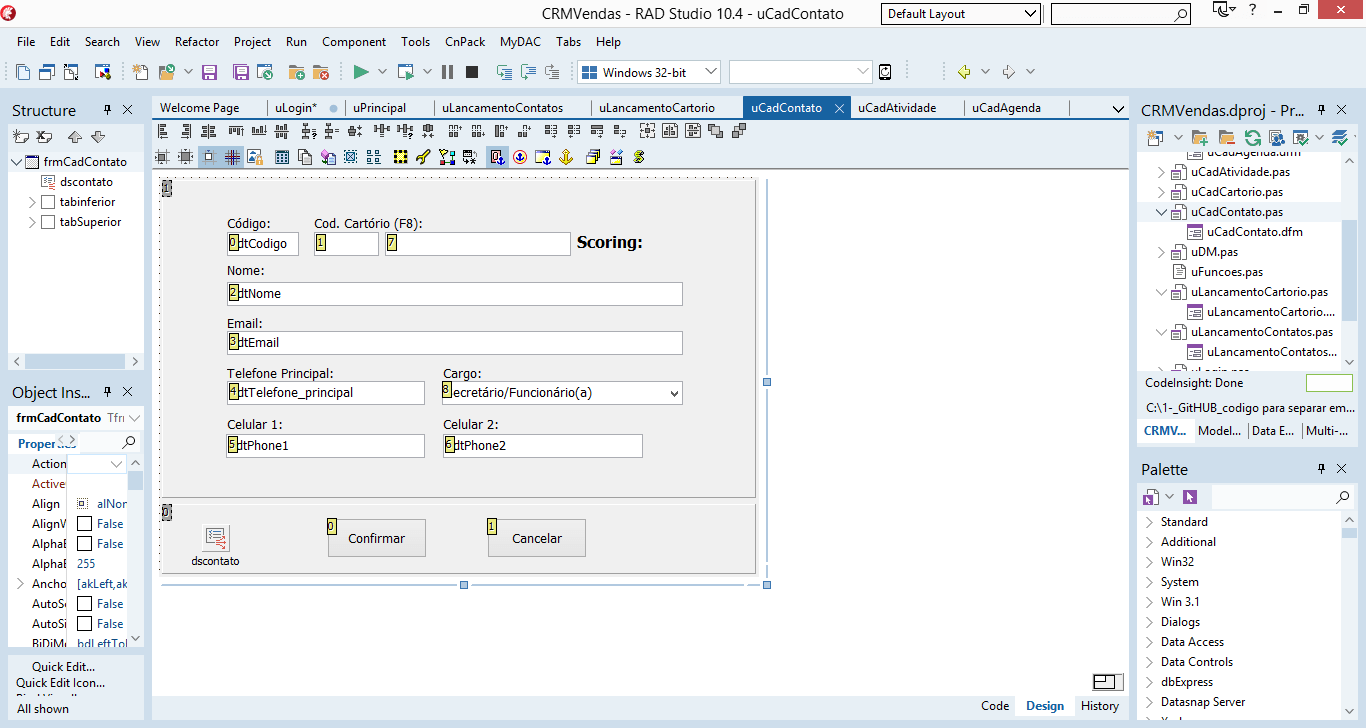Viewport: 1369px width, 728px height.
Task: Expand the Standard palette category
Action: tap(1150, 522)
